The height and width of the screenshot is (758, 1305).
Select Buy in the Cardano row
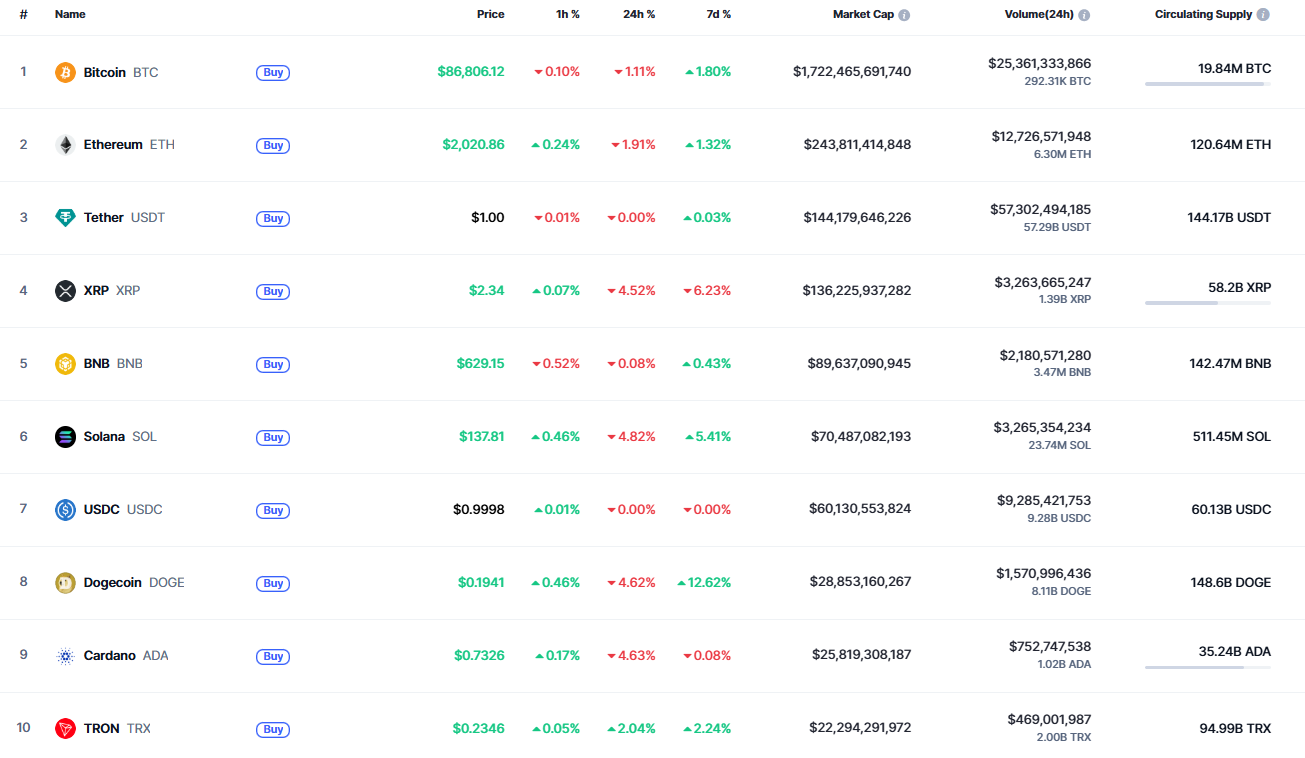[x=273, y=657]
